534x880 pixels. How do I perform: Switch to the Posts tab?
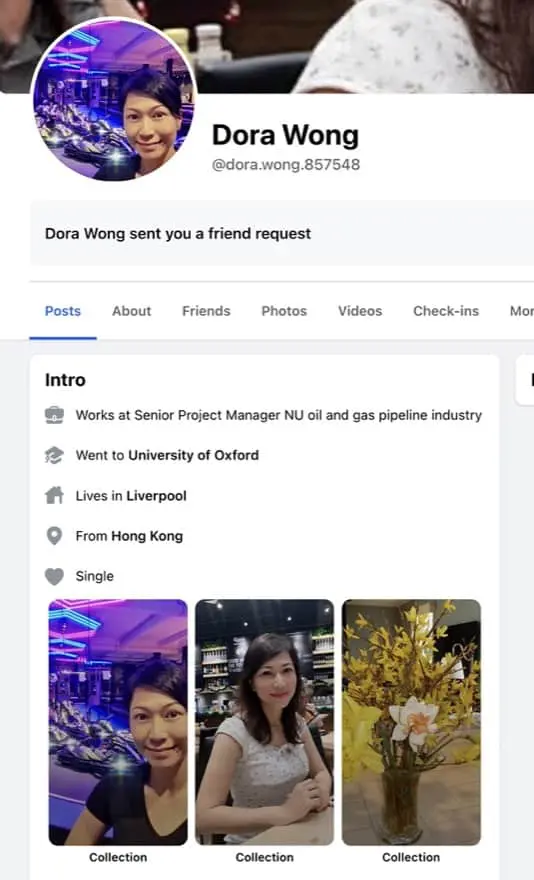63,311
